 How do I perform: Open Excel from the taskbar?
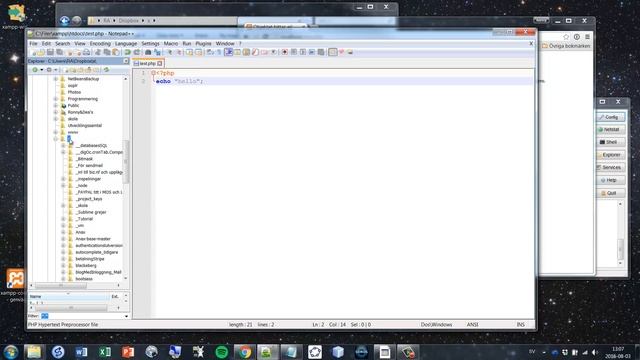(x=104, y=352)
